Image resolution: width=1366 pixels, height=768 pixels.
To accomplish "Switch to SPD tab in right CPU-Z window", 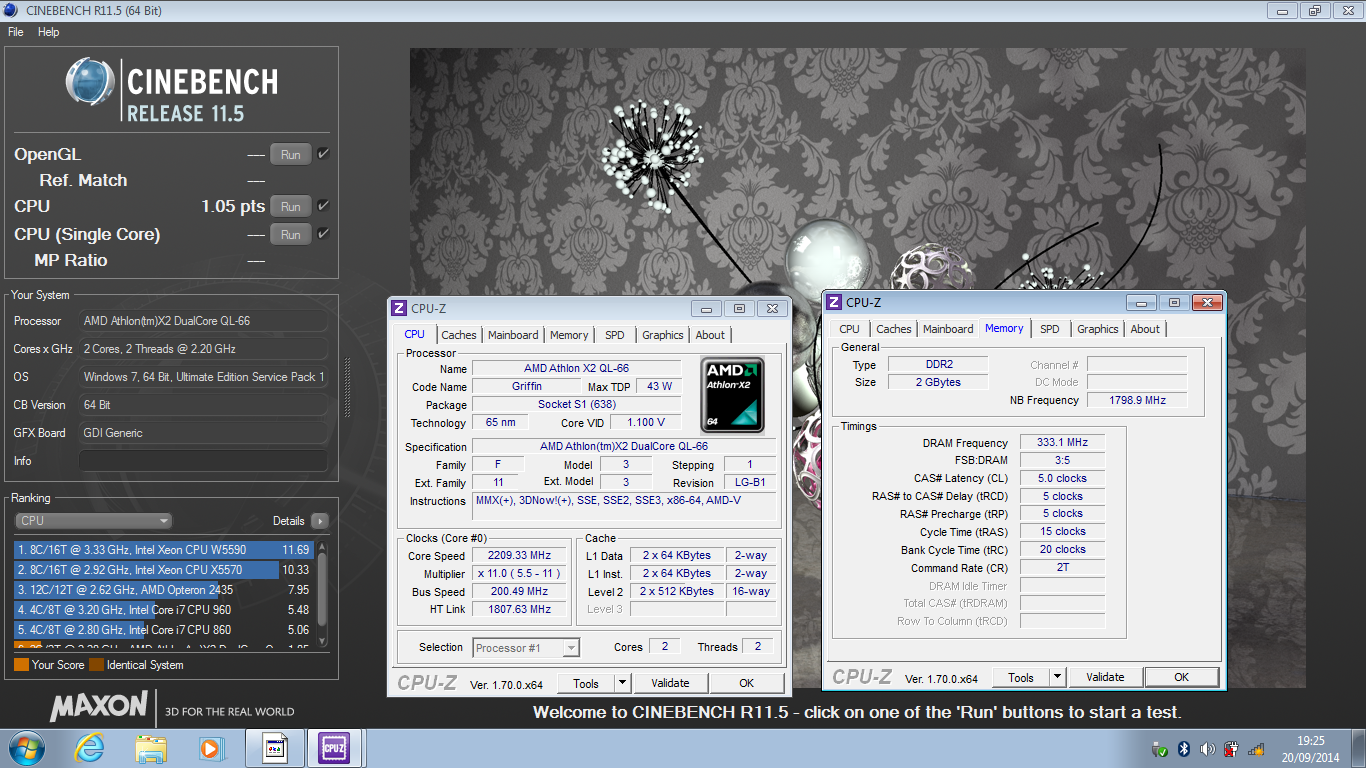I will (1050, 329).
